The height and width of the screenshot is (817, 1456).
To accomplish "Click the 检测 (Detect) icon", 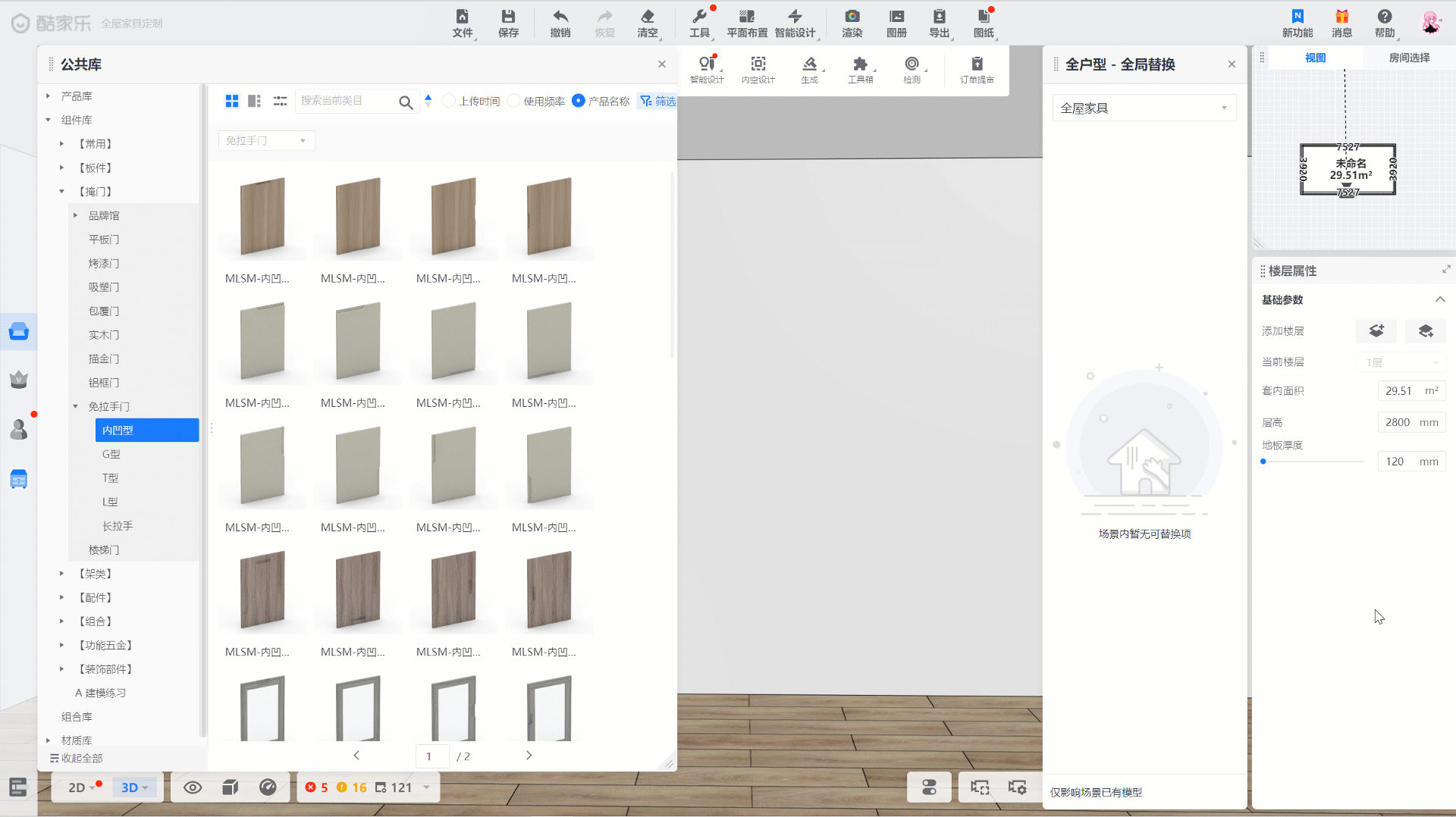I will [x=912, y=64].
